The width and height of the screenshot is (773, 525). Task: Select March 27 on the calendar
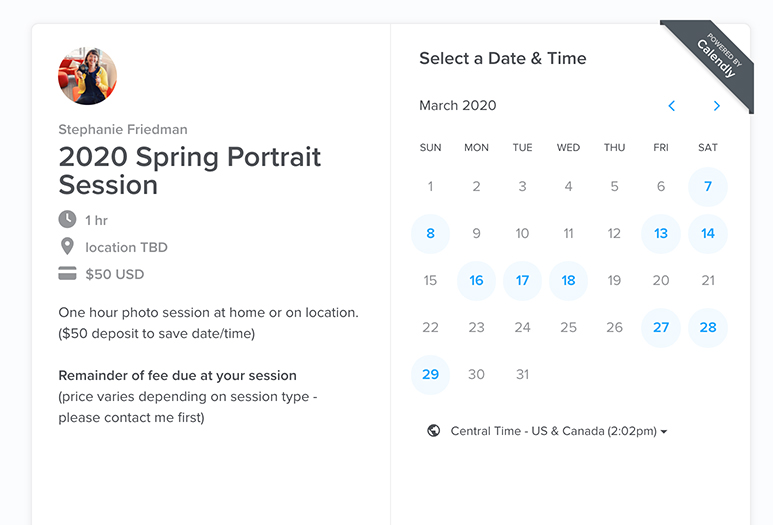[x=661, y=328]
